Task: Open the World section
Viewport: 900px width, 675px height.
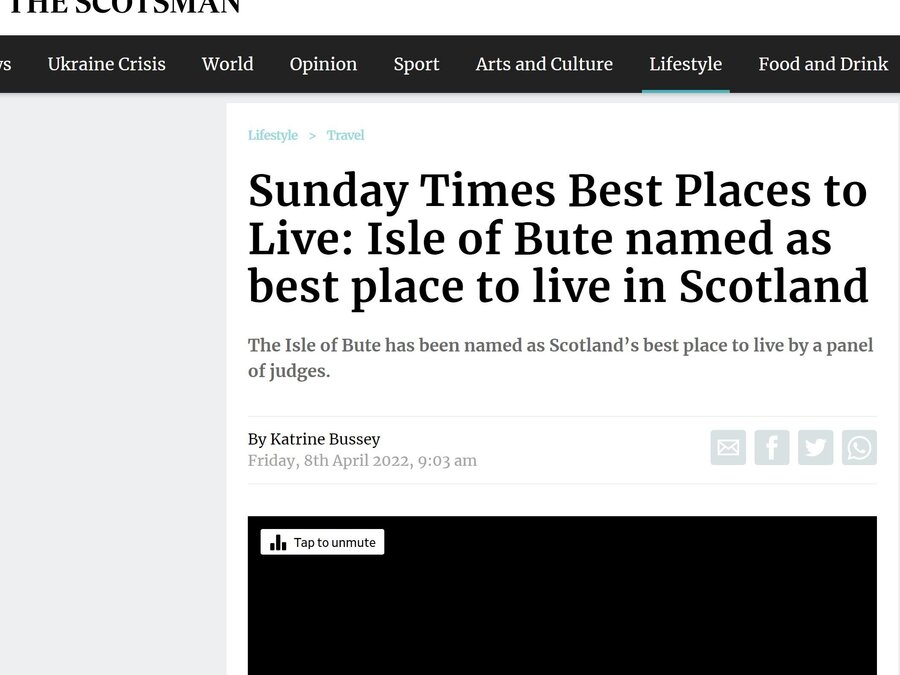Action: [x=227, y=64]
